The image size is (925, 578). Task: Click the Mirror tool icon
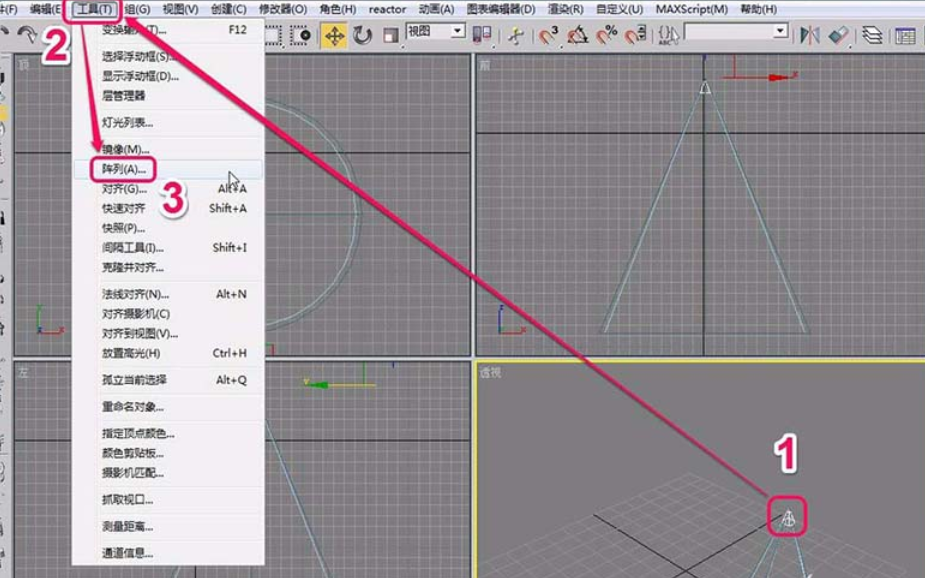coord(810,36)
